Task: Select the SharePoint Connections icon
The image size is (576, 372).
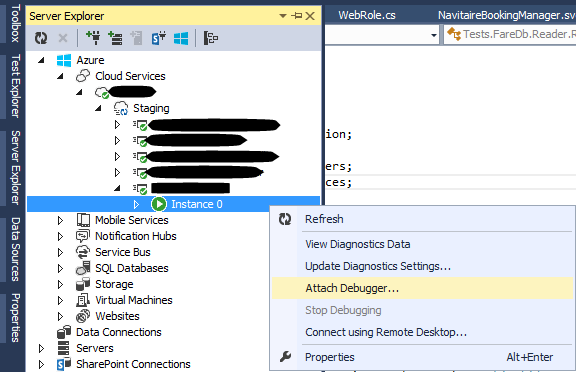Action: [64, 364]
